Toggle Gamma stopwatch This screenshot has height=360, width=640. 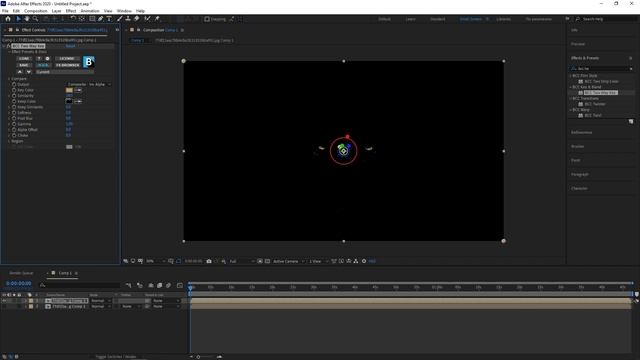14,124
